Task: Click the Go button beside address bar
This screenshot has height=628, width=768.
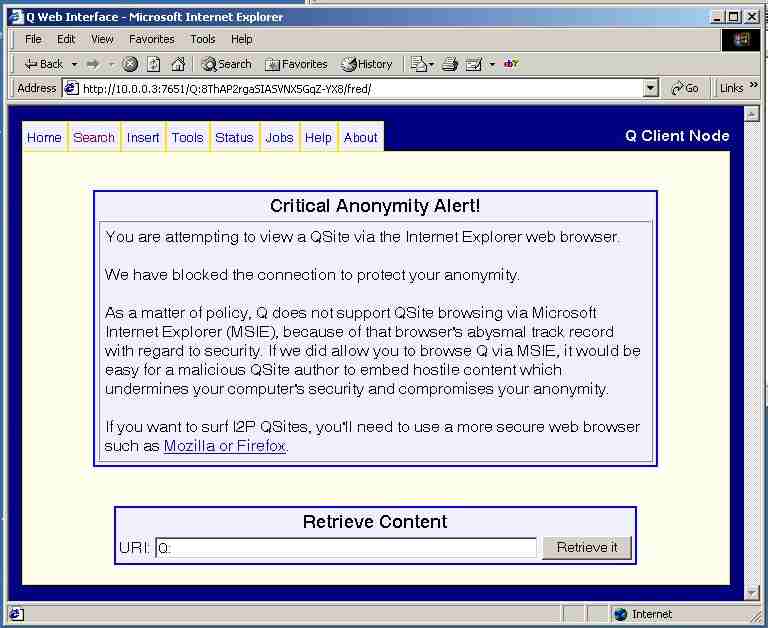Action: click(x=685, y=88)
